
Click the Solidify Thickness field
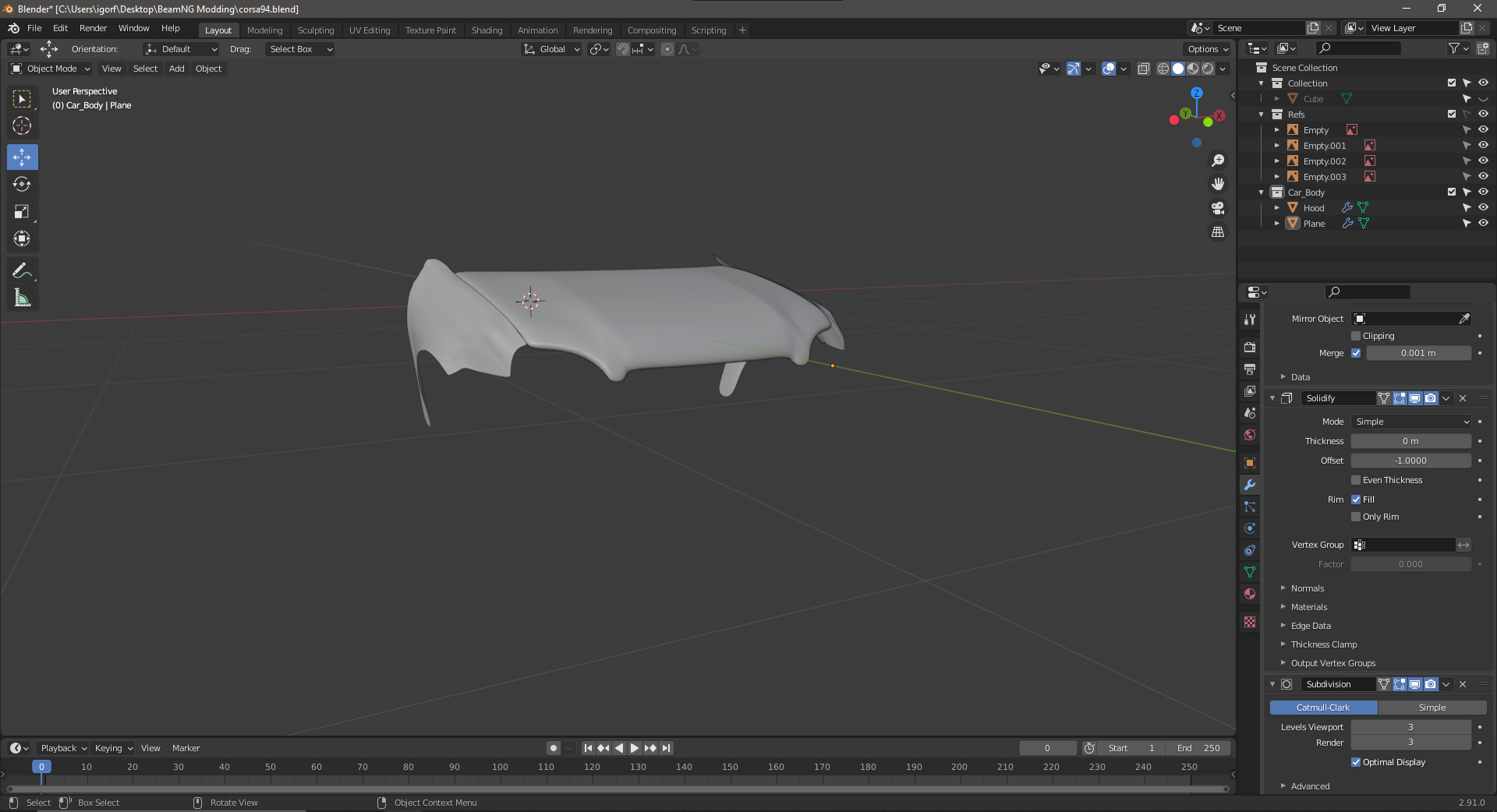(x=1410, y=441)
